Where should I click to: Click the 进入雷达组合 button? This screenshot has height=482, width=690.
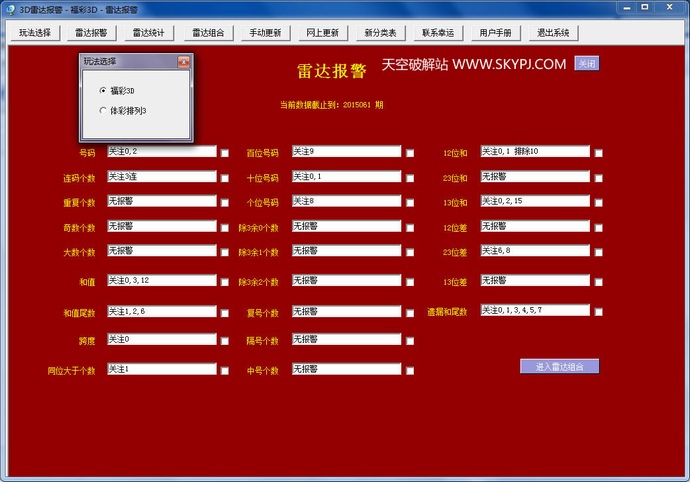pos(559,367)
